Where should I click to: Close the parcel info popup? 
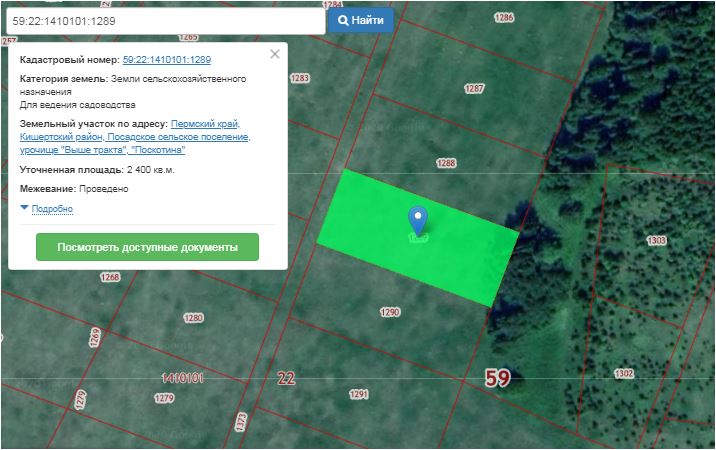275,55
